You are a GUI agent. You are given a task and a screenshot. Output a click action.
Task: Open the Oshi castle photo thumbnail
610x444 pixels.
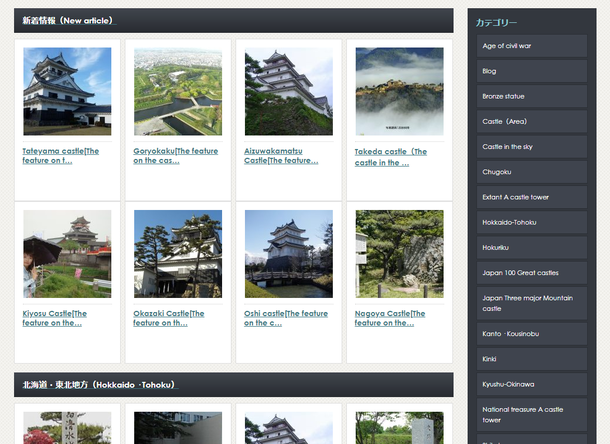289,254
